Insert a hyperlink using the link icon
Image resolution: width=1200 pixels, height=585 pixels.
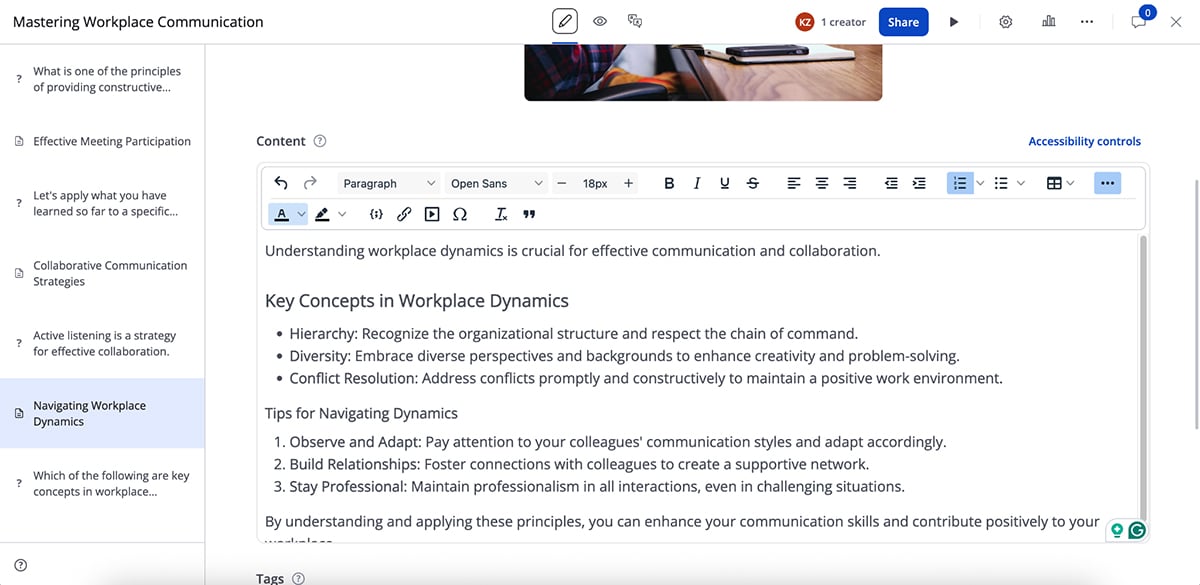(x=404, y=213)
